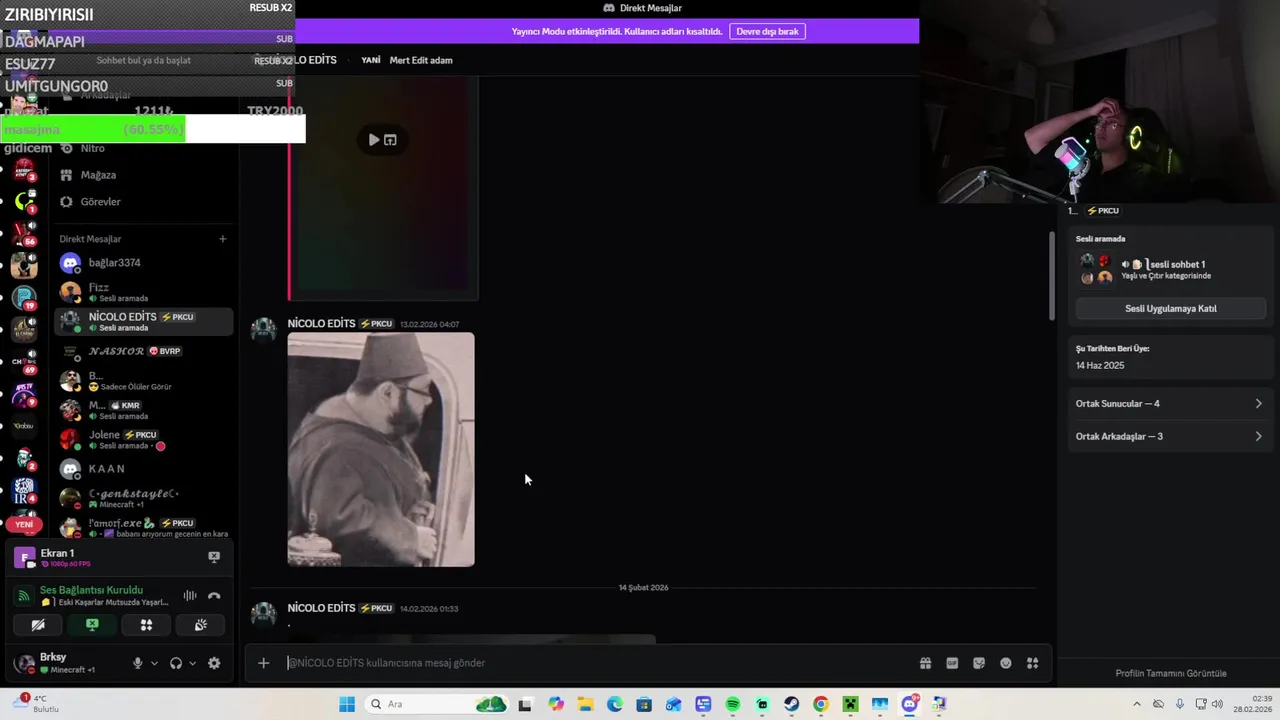Open Steam from taskbar
Image resolution: width=1280 pixels, height=720 pixels.
point(791,704)
